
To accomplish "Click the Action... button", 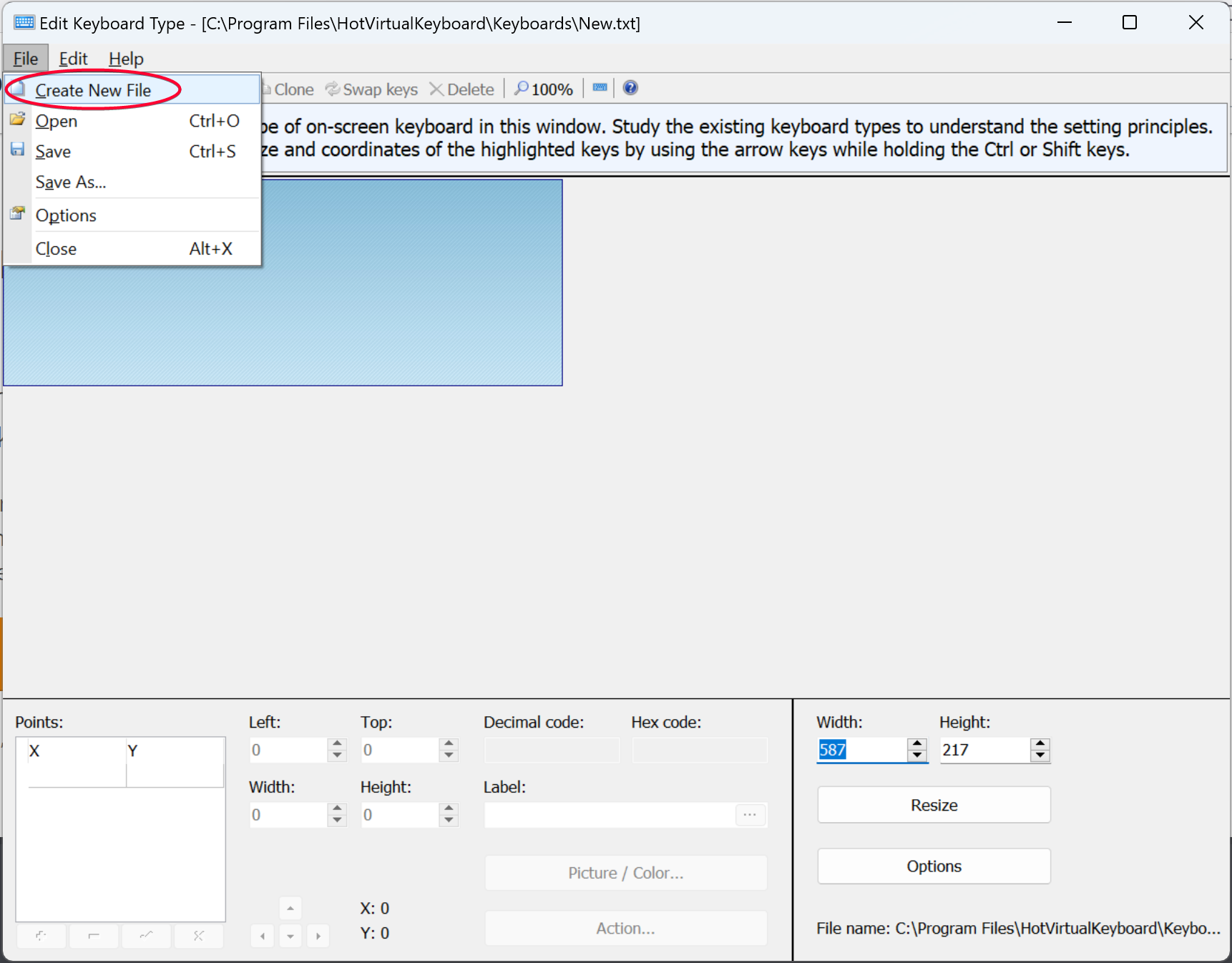I will [626, 928].
